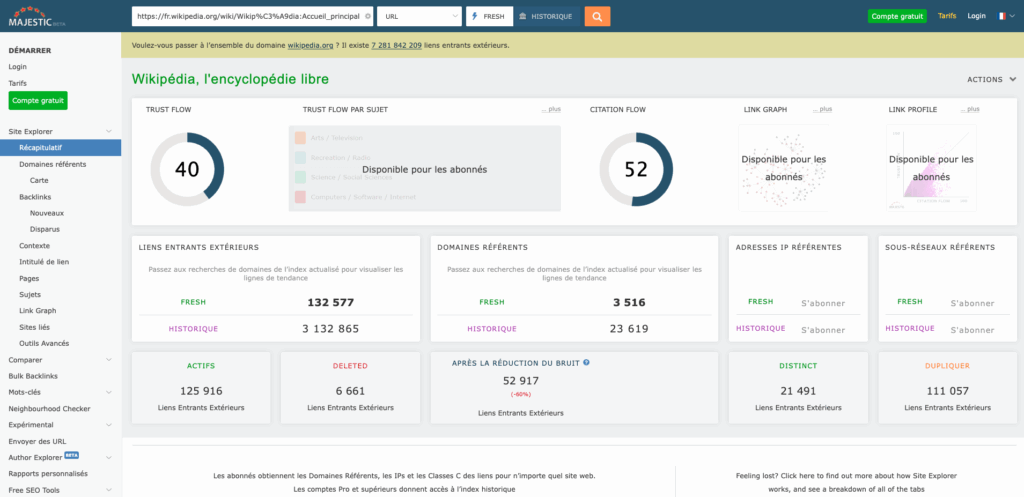This screenshot has width=1024, height=497.
Task: Click the green Compte gratuit header button
Action: (897, 16)
